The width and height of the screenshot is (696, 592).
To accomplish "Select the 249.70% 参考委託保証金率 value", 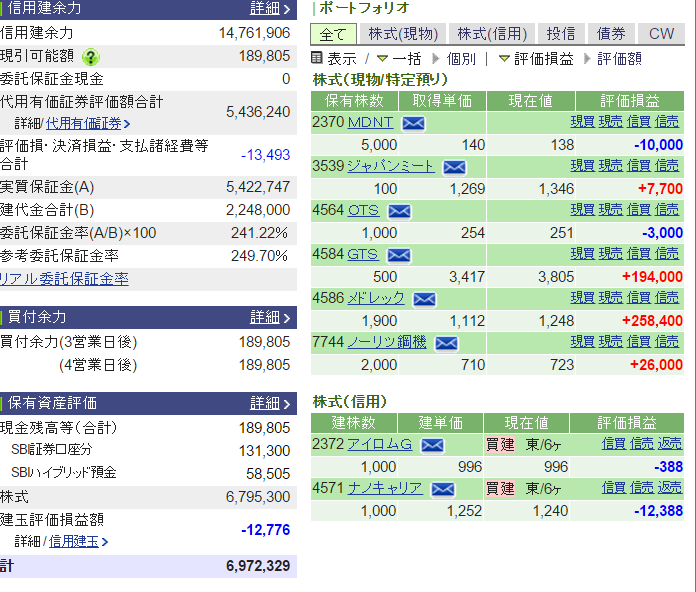I will [259, 256].
